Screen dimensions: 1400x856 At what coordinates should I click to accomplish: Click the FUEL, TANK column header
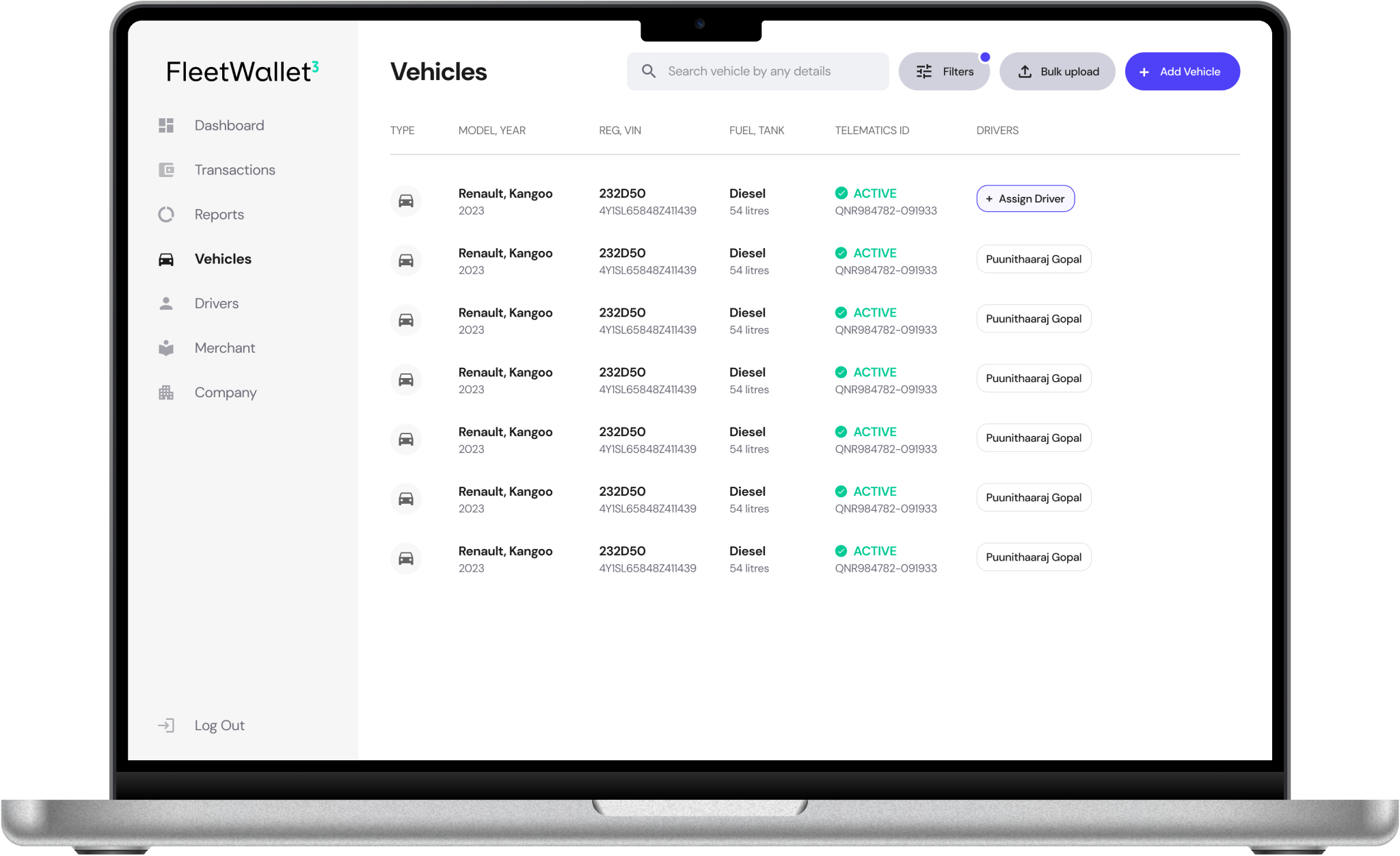click(x=757, y=131)
